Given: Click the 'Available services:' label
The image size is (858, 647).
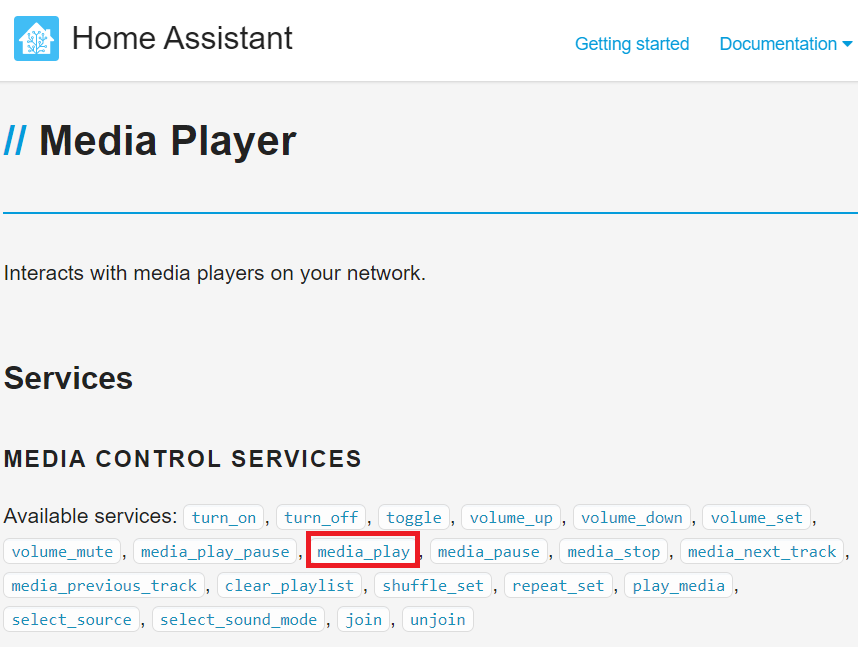Looking at the screenshot, I should pyautogui.click(x=90, y=516).
